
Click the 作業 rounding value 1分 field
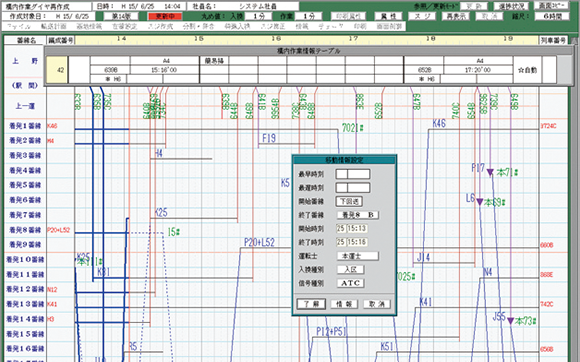pyautogui.click(x=308, y=16)
